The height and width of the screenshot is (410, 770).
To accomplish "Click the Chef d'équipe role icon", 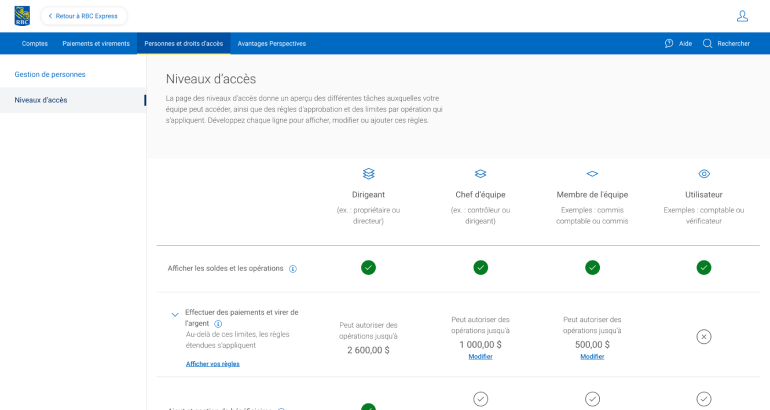I will coord(480,174).
